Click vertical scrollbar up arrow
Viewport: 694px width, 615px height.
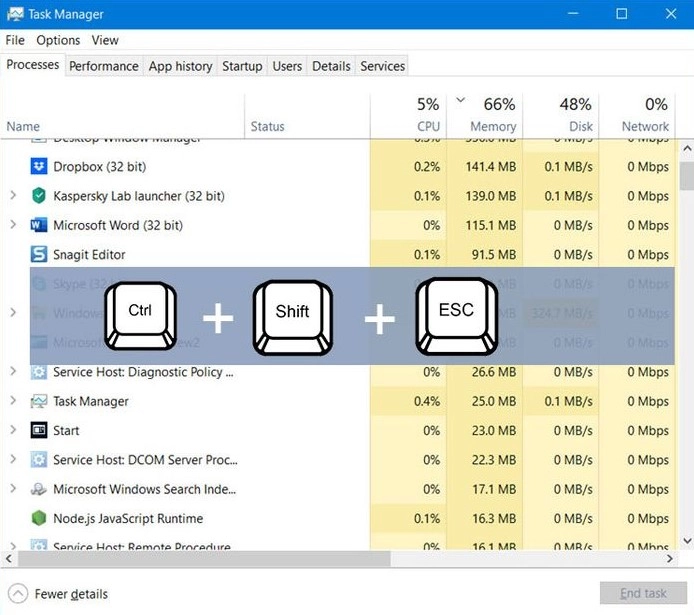click(687, 148)
